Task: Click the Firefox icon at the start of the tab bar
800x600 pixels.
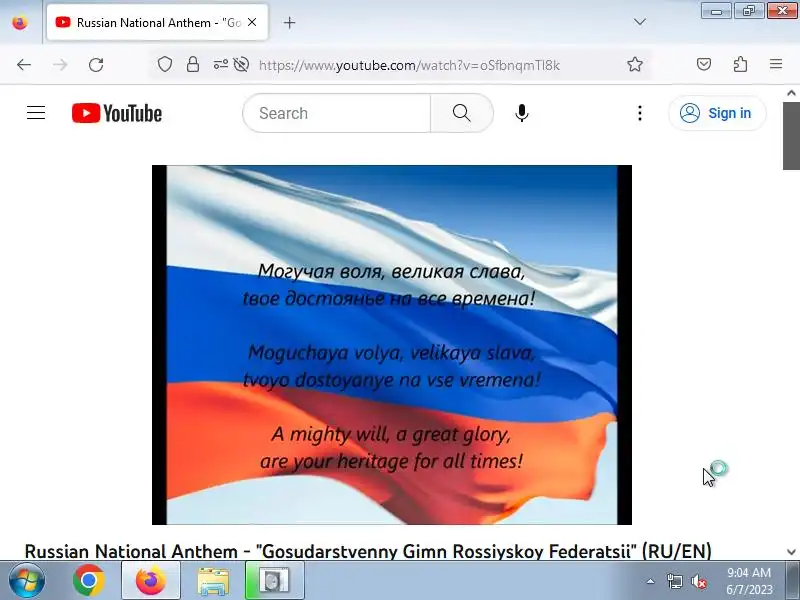Action: pyautogui.click(x=20, y=22)
